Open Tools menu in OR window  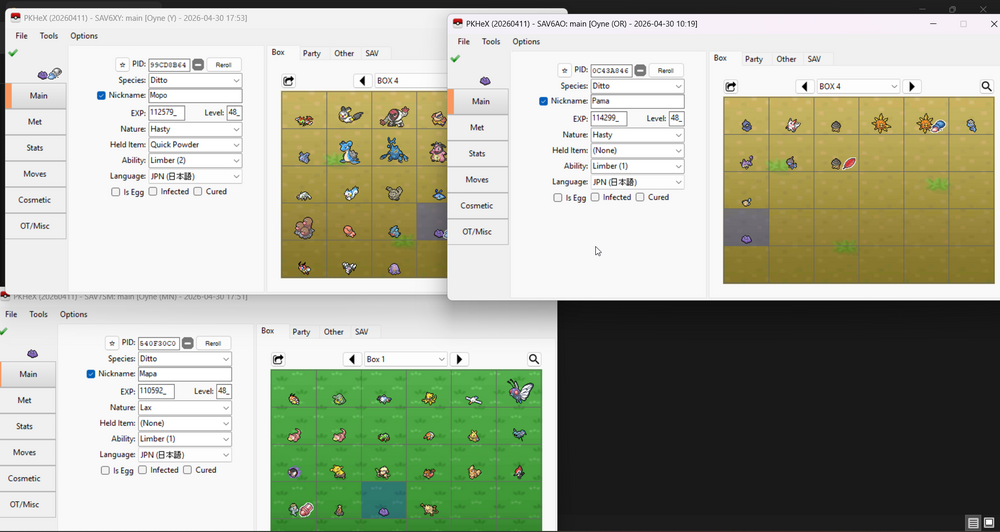491,41
